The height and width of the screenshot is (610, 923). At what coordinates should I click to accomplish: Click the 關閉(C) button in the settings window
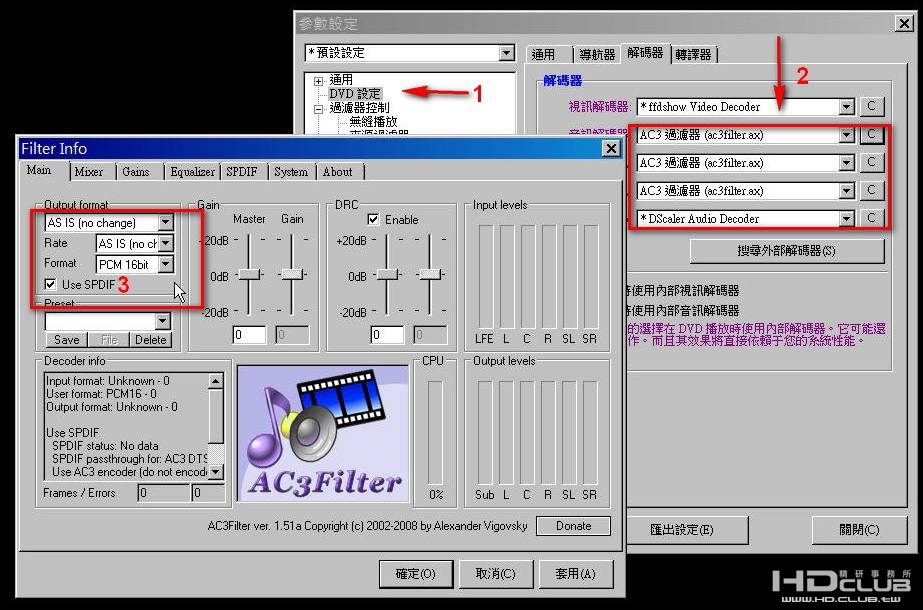pyautogui.click(x=859, y=530)
